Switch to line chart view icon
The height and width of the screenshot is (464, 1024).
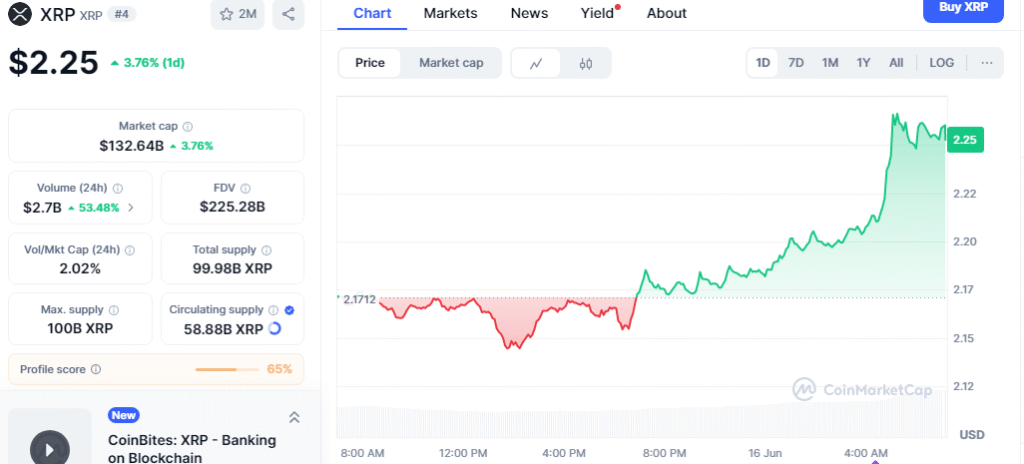tap(536, 63)
